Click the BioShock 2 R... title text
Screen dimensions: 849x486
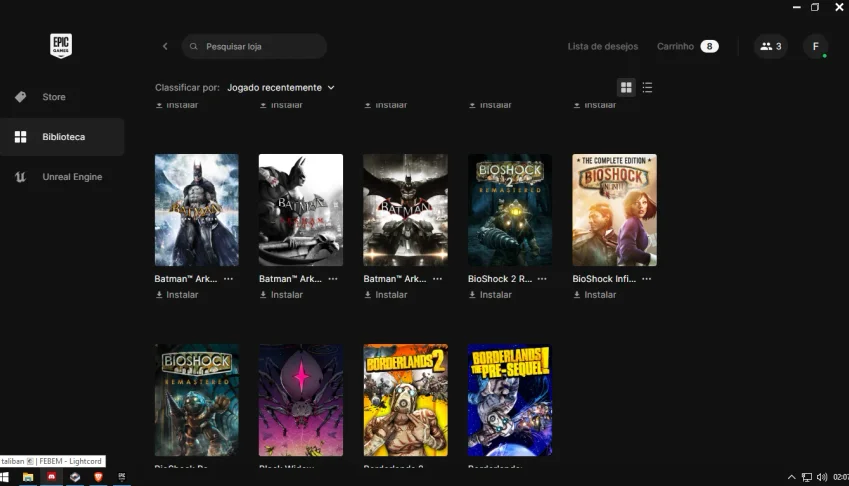click(x=500, y=279)
